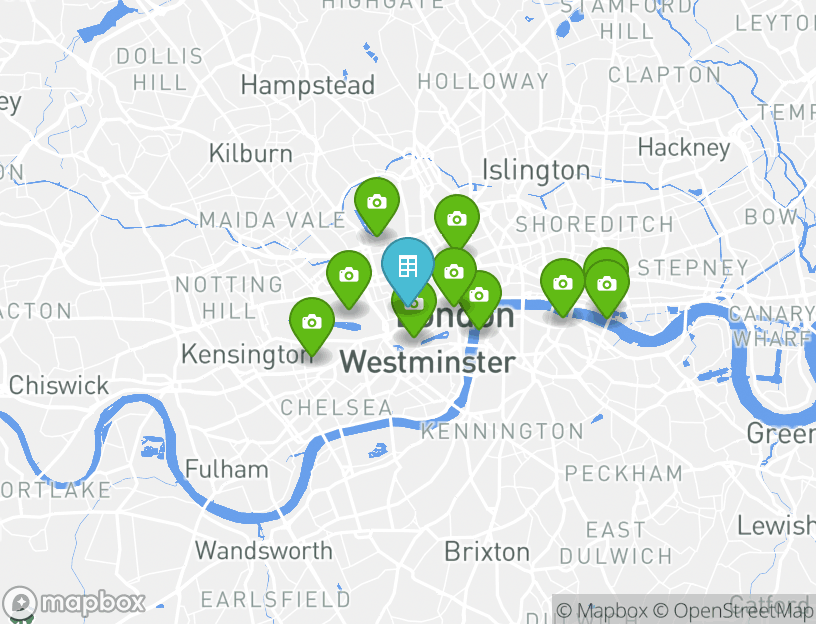Select the camera pin right of Notting Hill
Viewport: 816px width, 624px height.
349,275
